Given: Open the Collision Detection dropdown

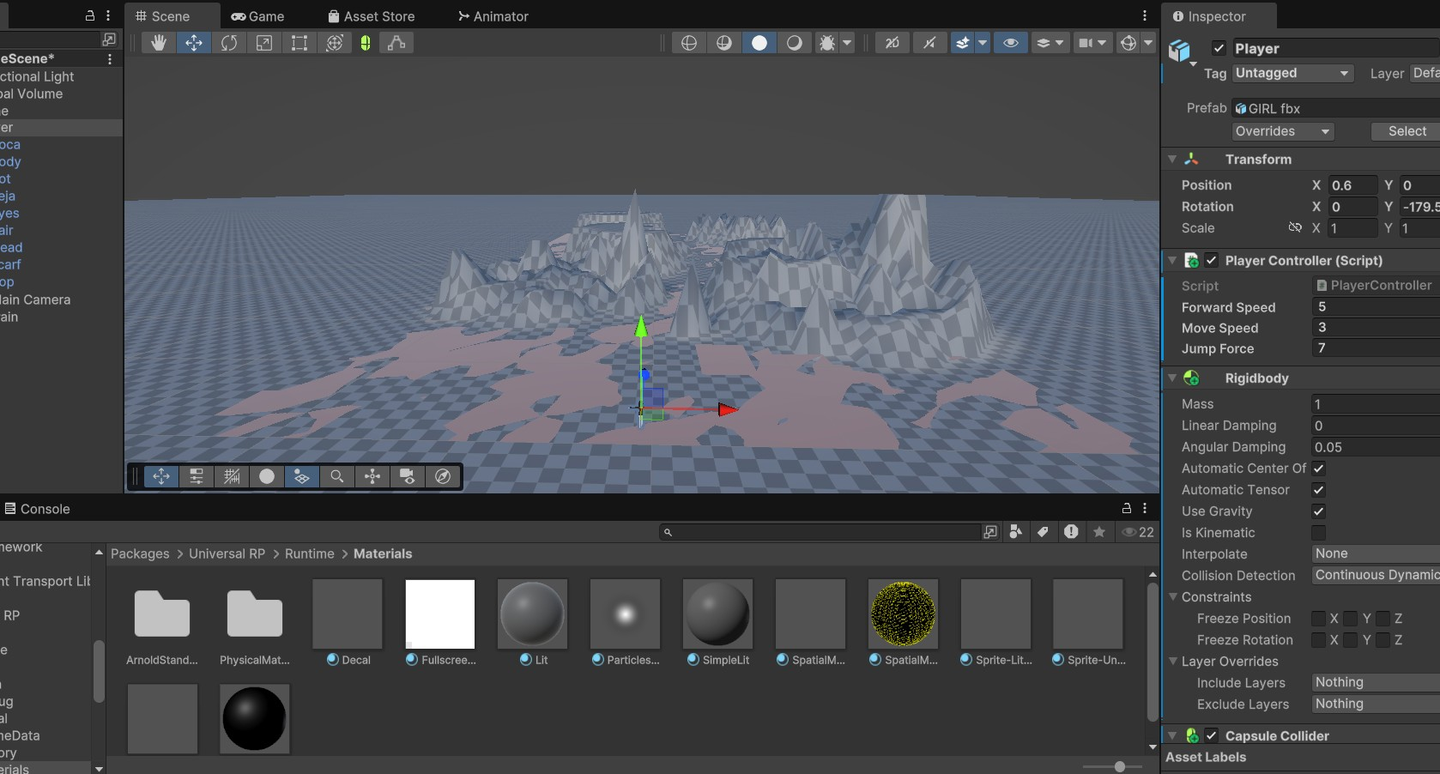Looking at the screenshot, I should coord(1375,575).
